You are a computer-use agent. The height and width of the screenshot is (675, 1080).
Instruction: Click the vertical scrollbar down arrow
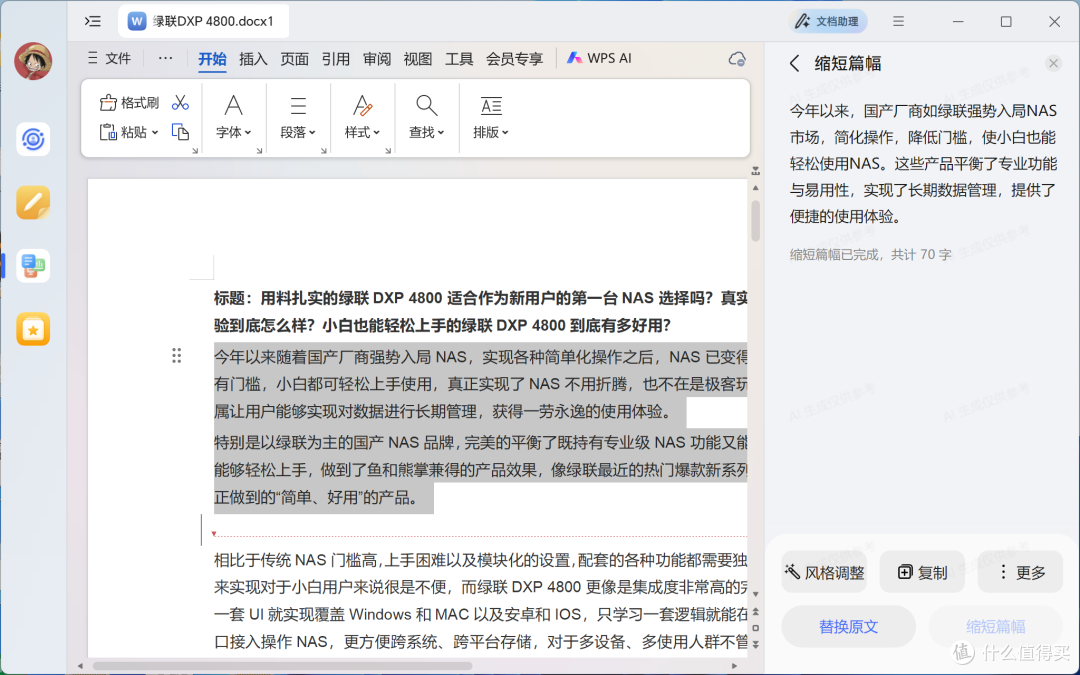click(x=756, y=594)
